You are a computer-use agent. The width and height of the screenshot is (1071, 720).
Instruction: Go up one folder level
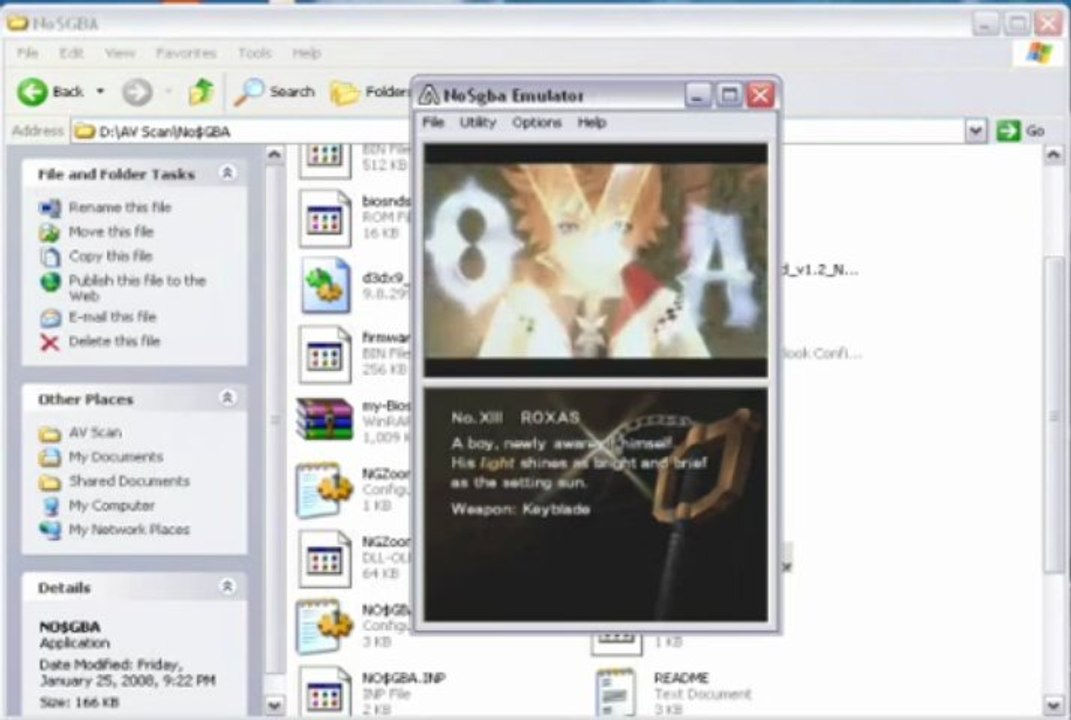pyautogui.click(x=201, y=92)
